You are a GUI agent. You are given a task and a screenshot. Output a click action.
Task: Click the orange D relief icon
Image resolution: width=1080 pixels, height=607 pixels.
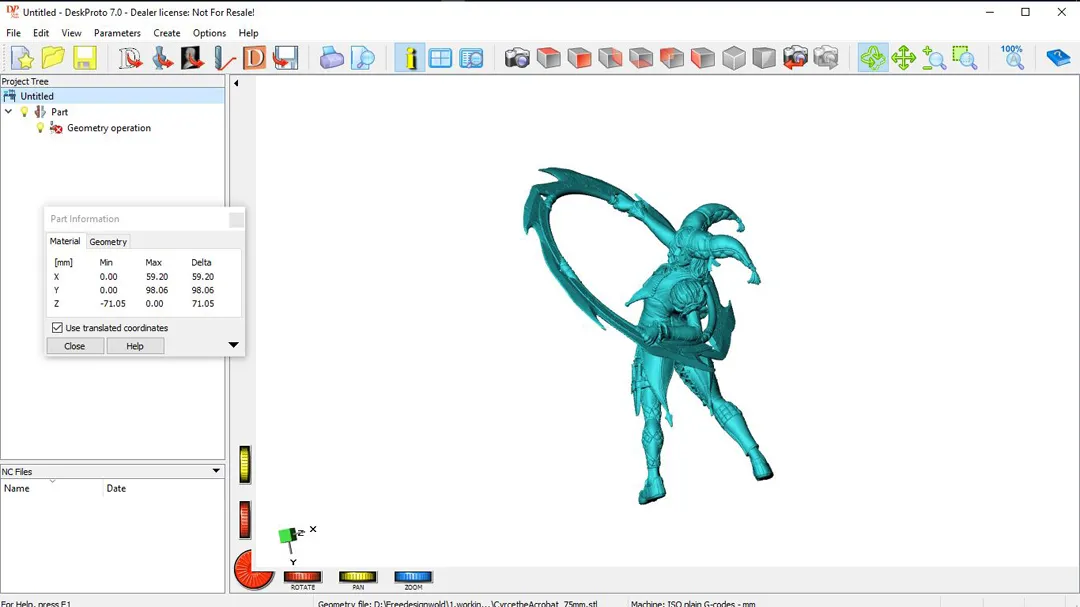tap(254, 59)
